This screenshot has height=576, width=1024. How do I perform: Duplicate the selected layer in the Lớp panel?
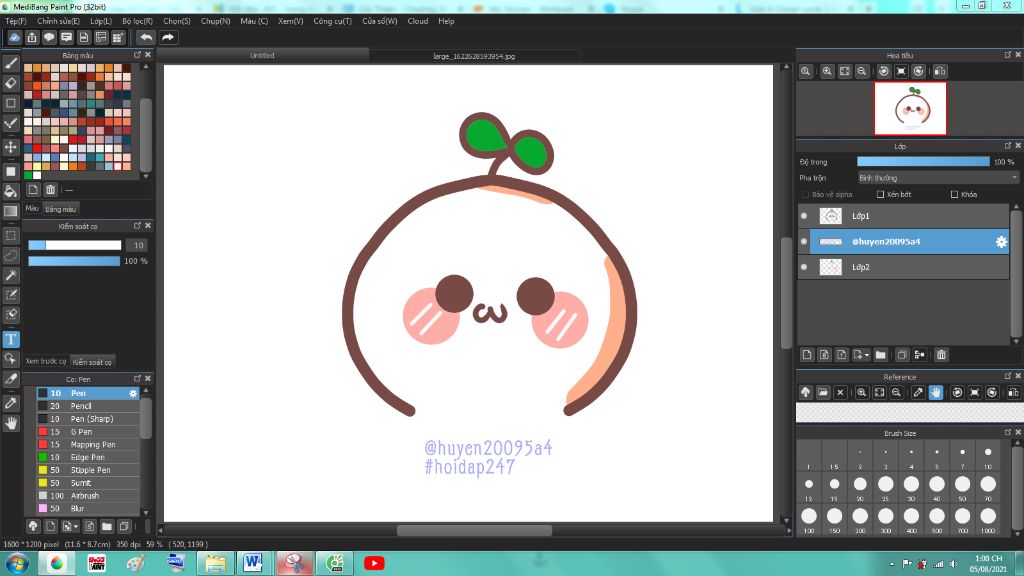tap(902, 355)
